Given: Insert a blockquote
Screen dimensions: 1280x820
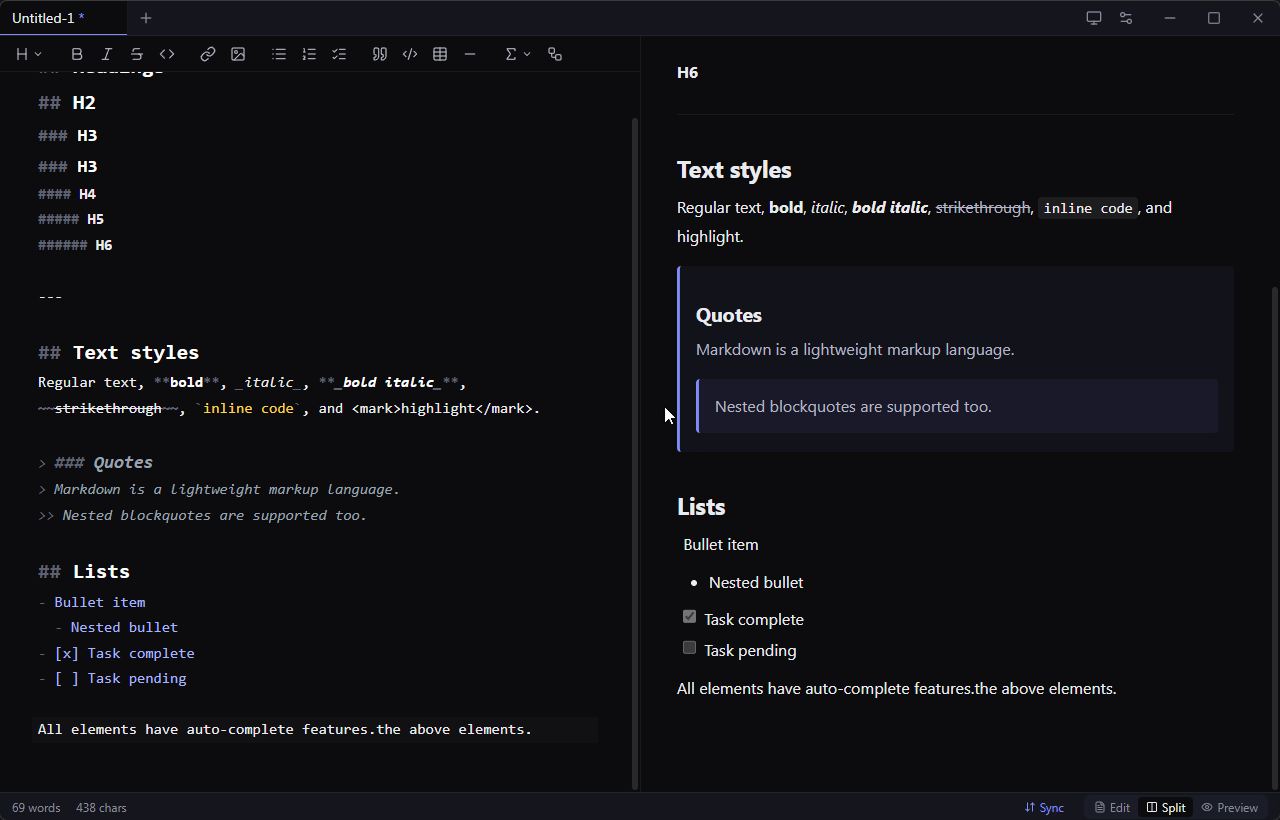Looking at the screenshot, I should [x=380, y=54].
